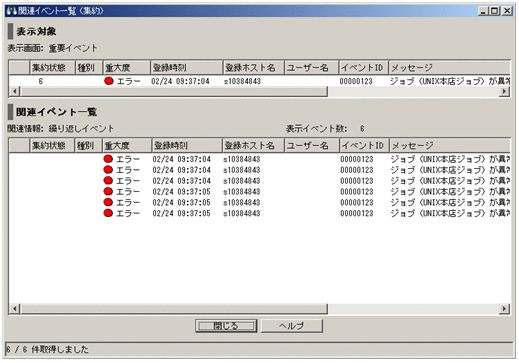Click 登録時刻 column header in 表示対象 table
The image size is (519, 363).
tap(187, 68)
